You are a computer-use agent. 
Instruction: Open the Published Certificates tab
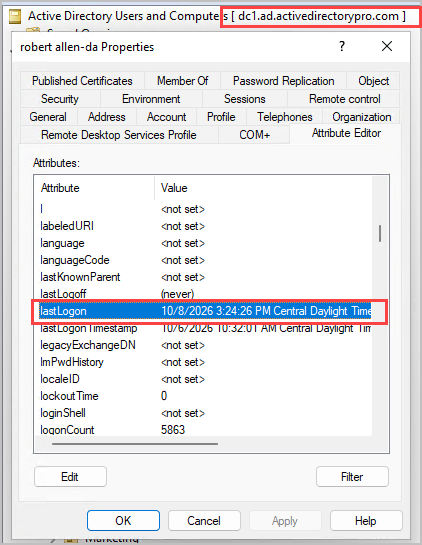tap(82, 81)
